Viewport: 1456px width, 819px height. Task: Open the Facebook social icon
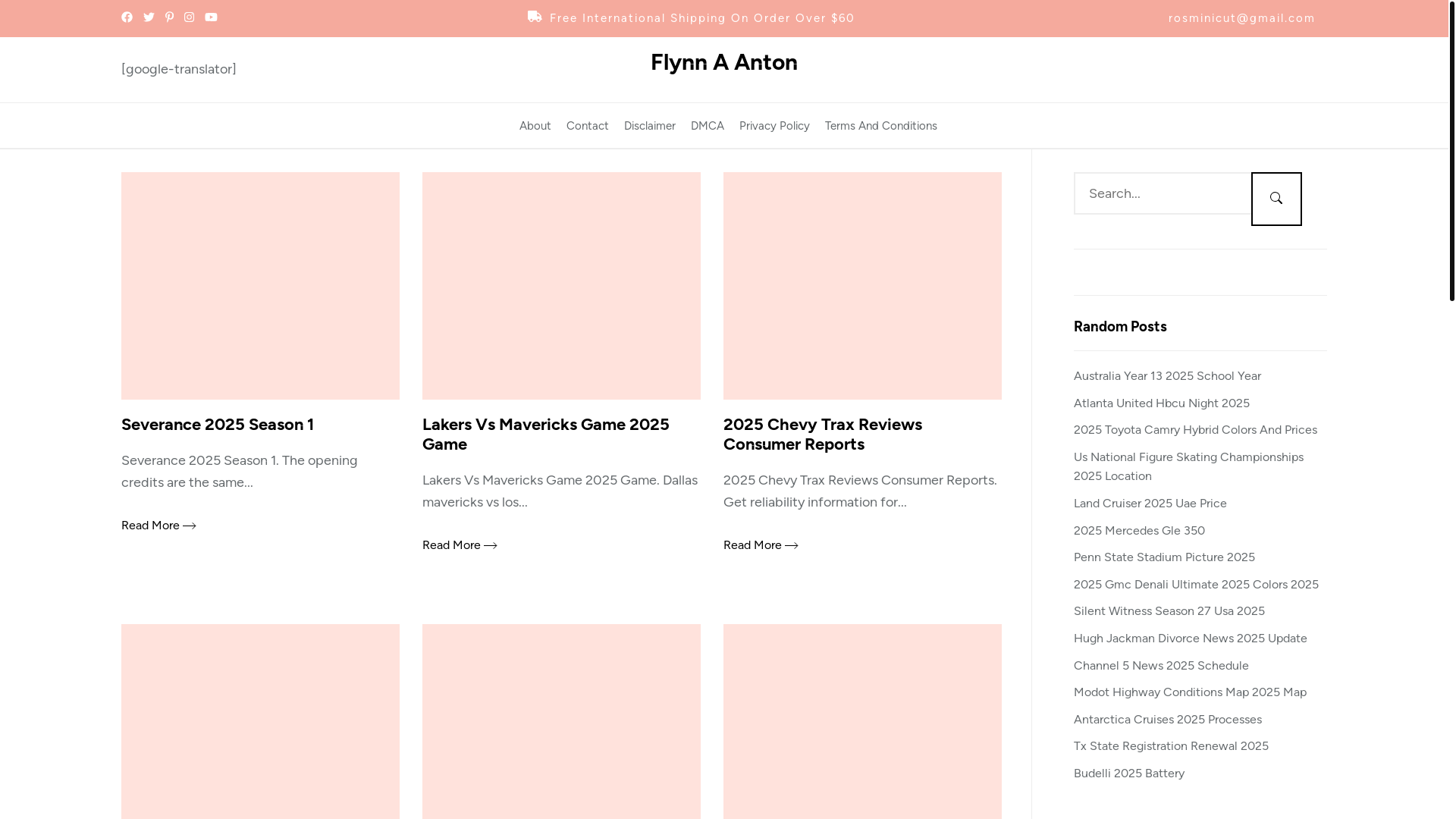click(x=127, y=17)
